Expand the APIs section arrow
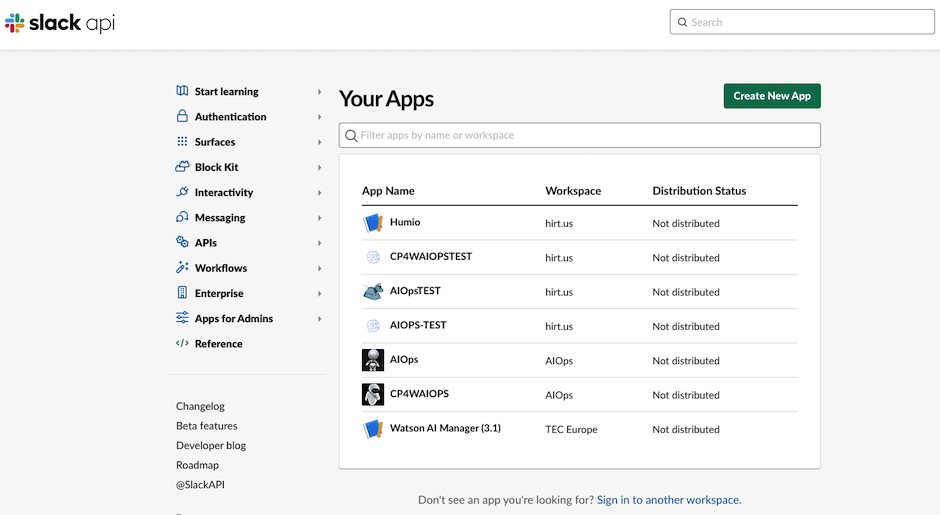The height and width of the screenshot is (515, 940). 320,243
